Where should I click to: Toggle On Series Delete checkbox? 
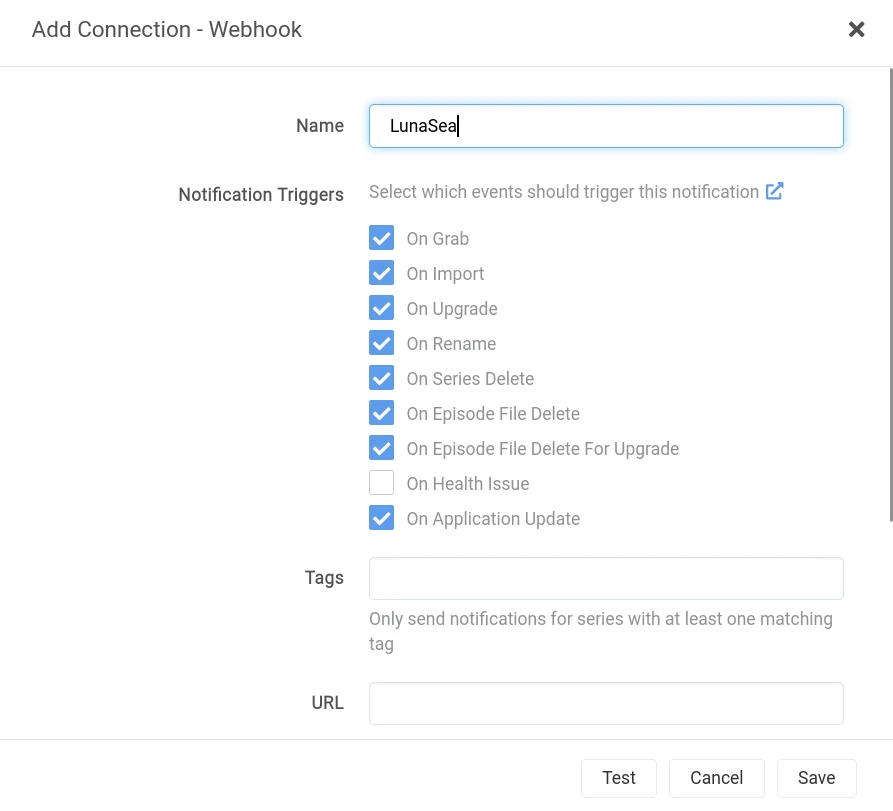(381, 379)
